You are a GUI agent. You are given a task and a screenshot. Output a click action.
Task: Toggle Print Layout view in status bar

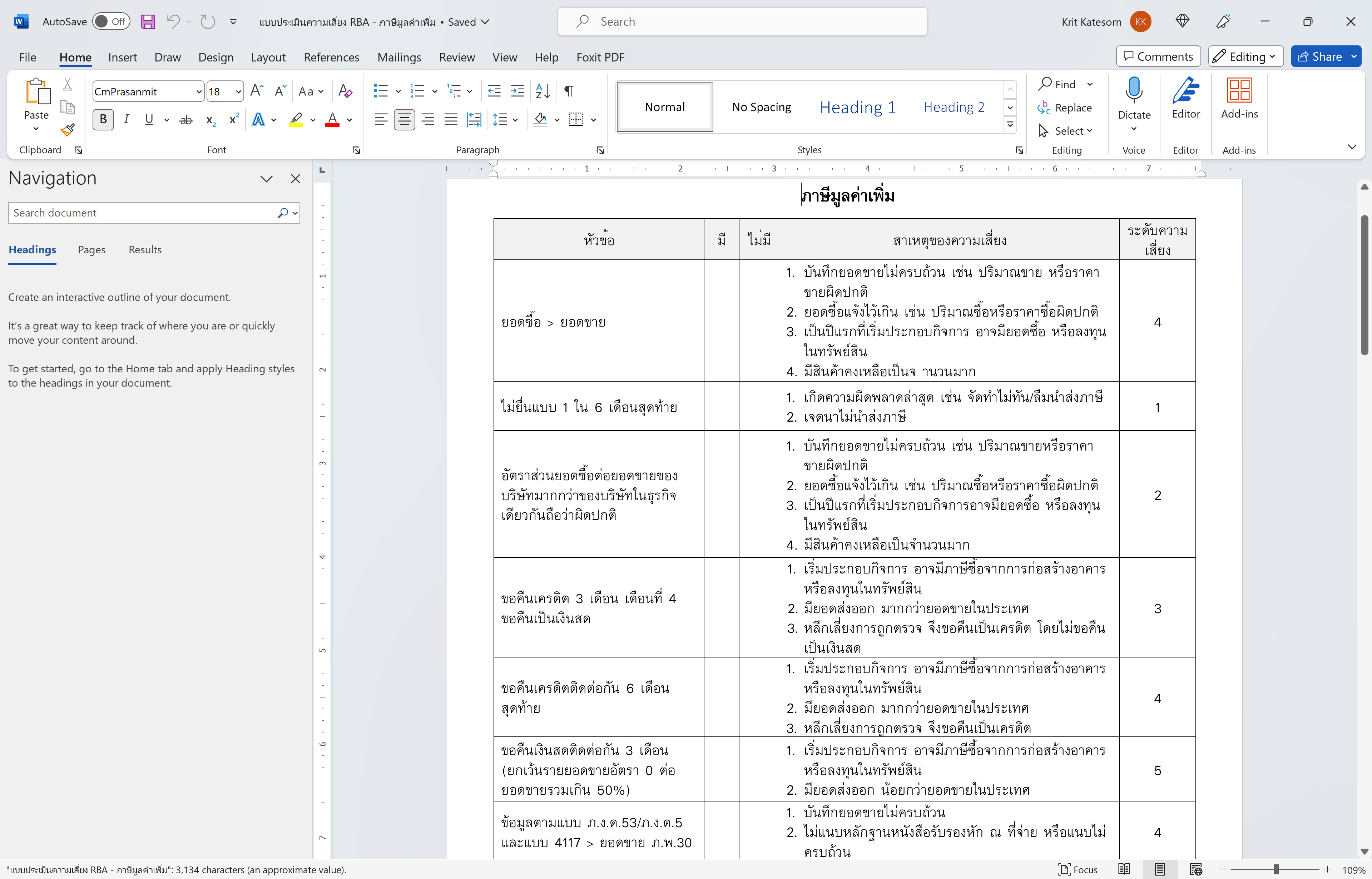[x=1160, y=869]
